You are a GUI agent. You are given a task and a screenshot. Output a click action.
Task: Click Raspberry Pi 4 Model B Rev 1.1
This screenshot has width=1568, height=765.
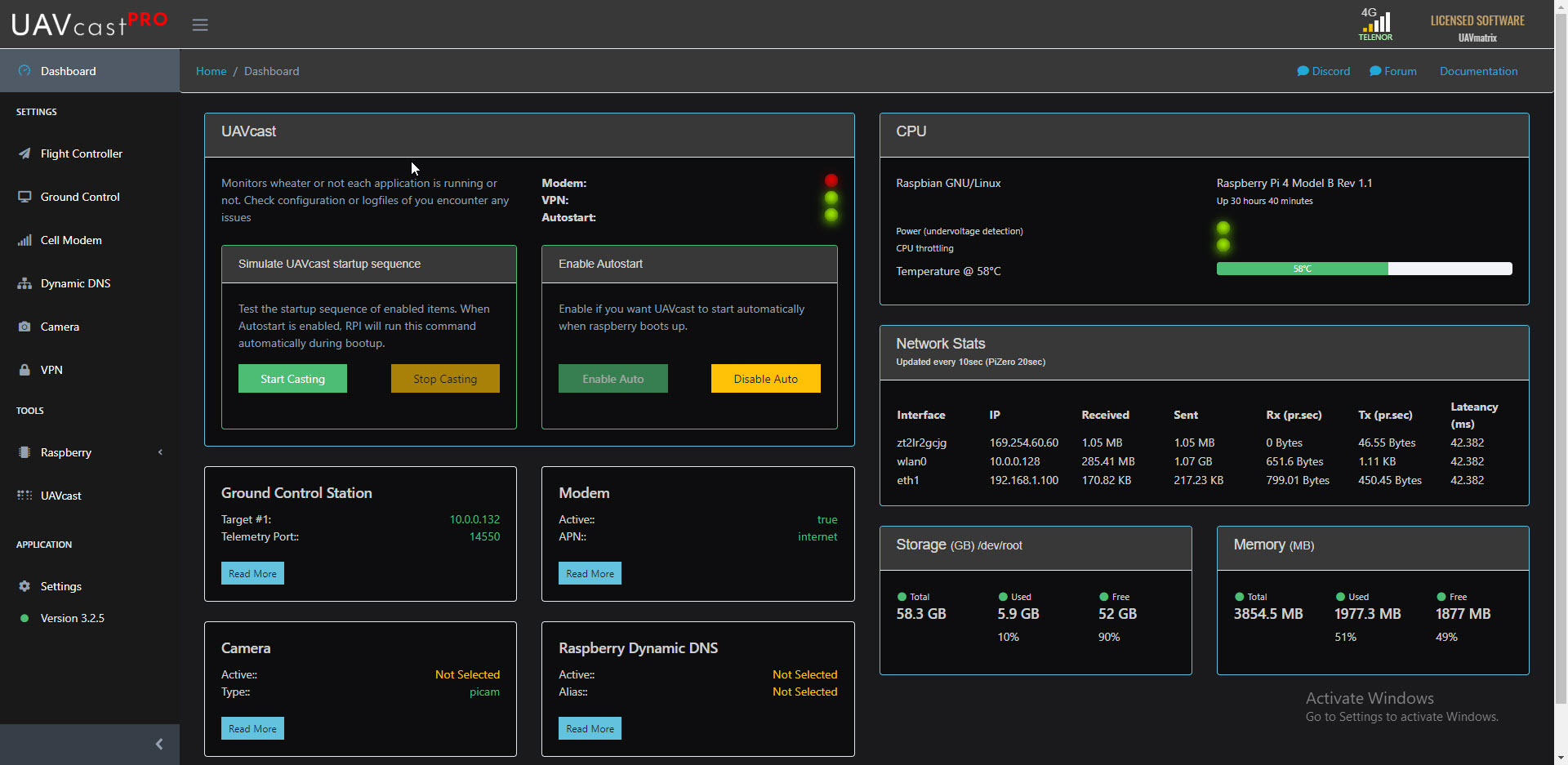1294,183
